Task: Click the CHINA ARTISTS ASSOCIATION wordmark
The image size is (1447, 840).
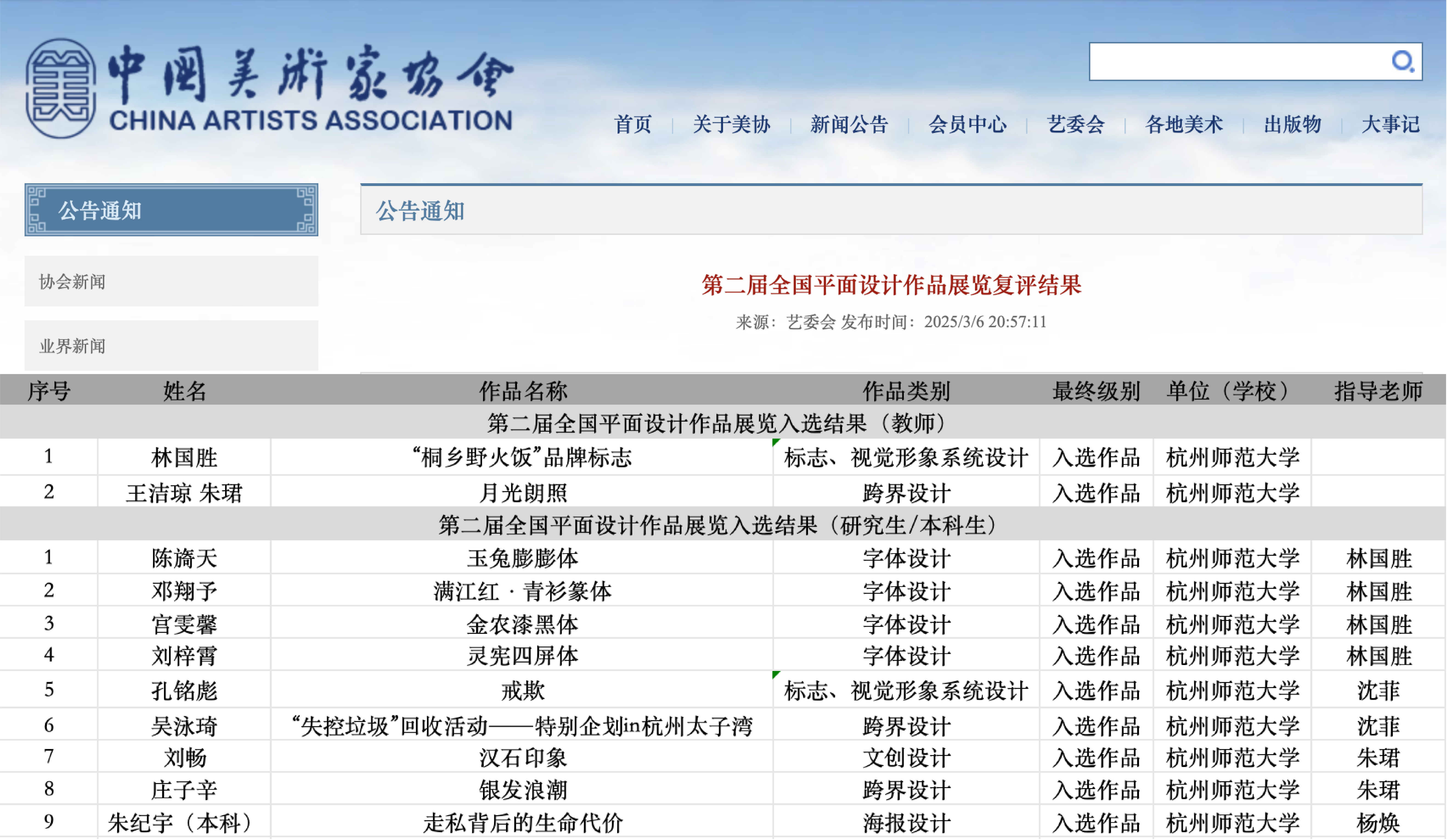Action: pos(311,121)
